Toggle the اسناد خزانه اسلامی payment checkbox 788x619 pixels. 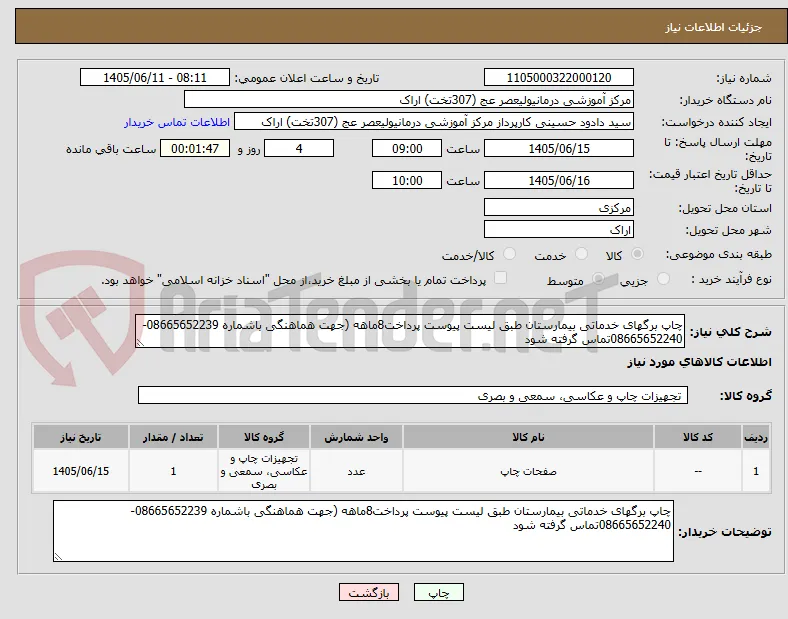[501, 278]
